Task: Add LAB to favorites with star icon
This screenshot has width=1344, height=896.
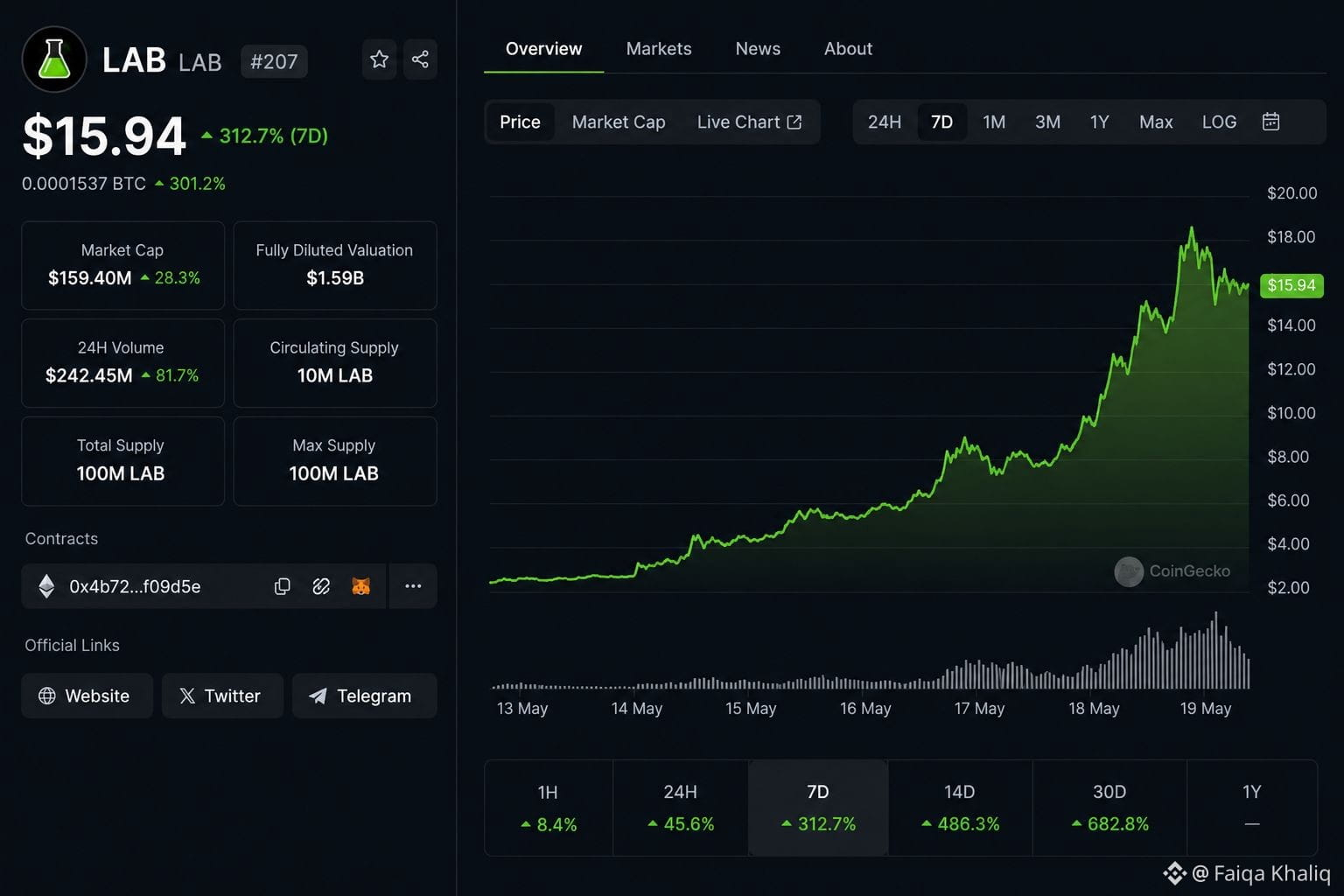Action: click(379, 59)
